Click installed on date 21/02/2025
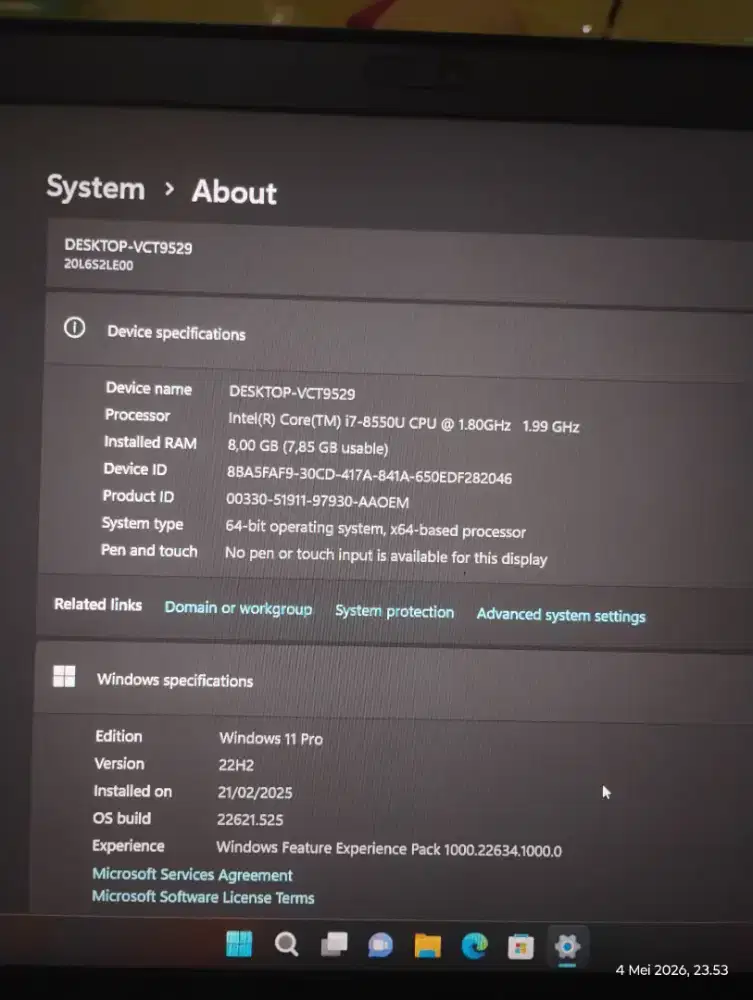Screen dimensions: 753x1000 click(255, 792)
